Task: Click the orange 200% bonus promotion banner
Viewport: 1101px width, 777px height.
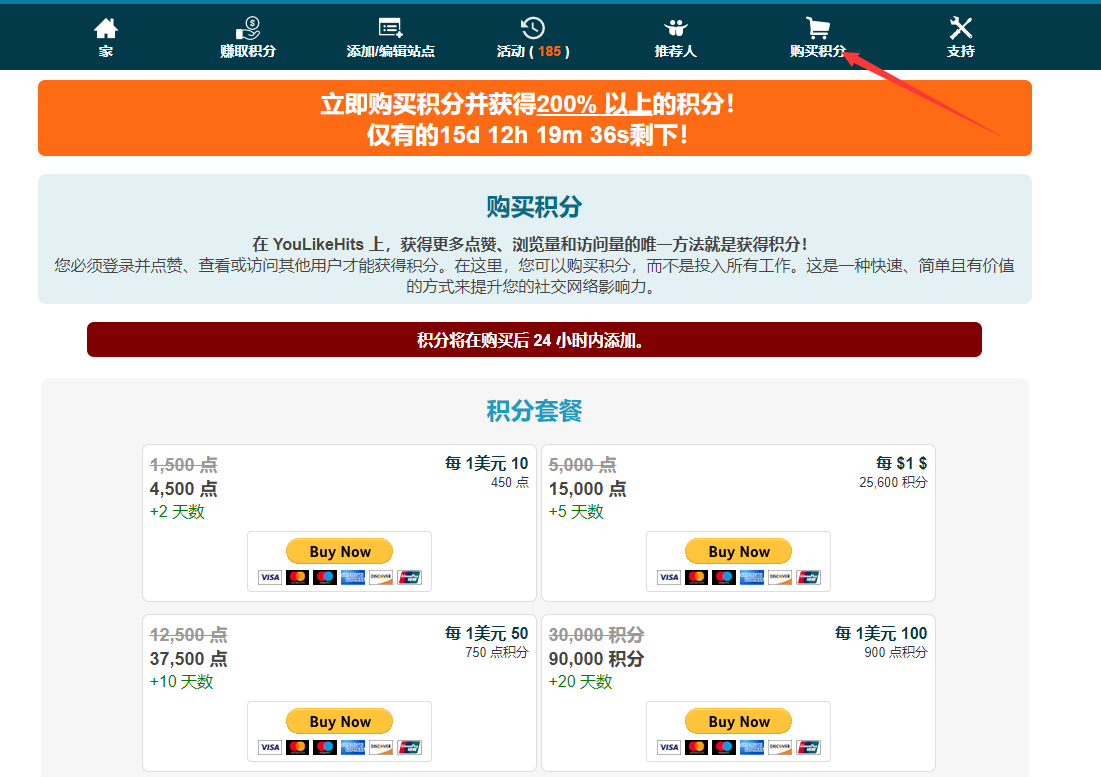Action: point(534,118)
